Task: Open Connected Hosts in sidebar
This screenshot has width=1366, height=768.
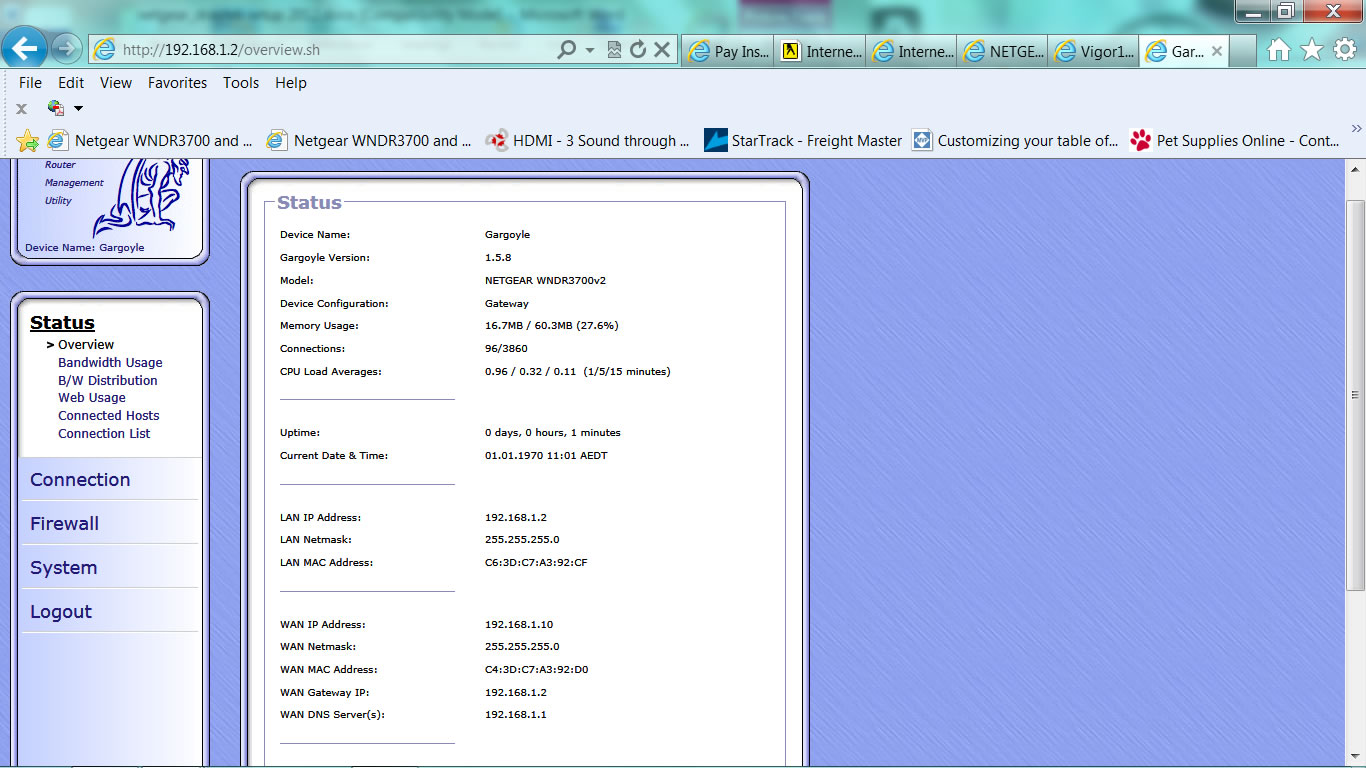Action: (x=108, y=415)
